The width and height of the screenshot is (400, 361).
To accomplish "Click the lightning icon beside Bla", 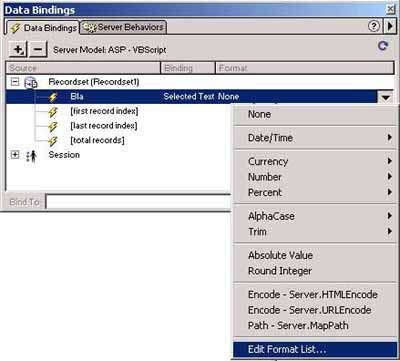I will (53, 97).
